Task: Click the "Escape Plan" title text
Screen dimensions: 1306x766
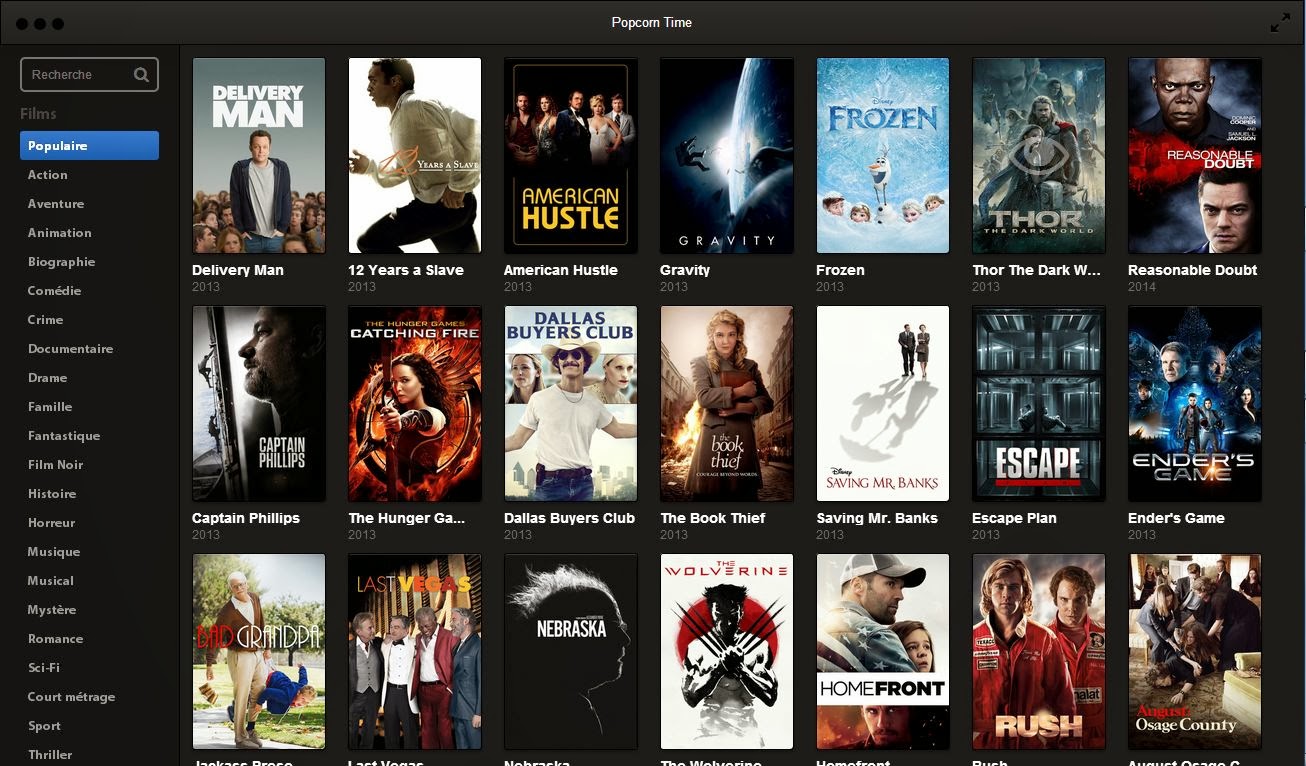Action: (x=1014, y=518)
